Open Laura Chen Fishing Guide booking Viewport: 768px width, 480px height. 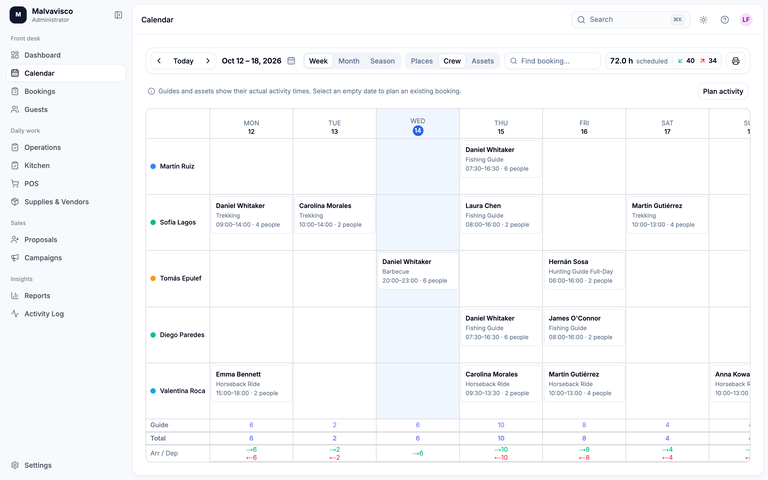(x=501, y=215)
